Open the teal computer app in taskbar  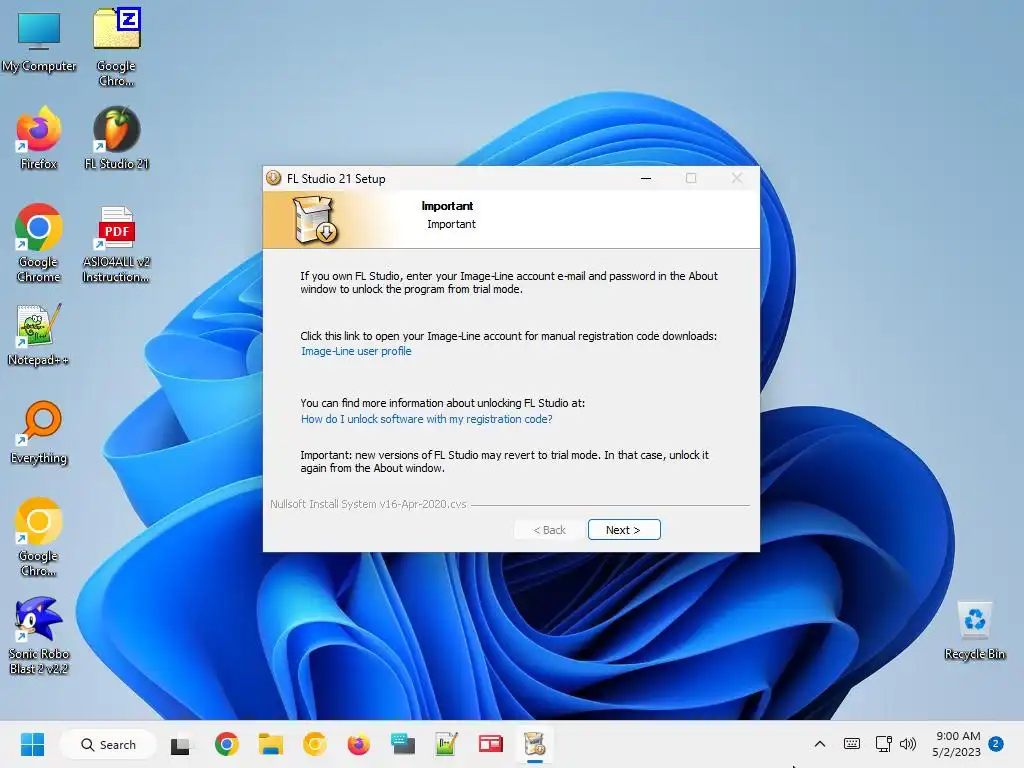click(402, 744)
